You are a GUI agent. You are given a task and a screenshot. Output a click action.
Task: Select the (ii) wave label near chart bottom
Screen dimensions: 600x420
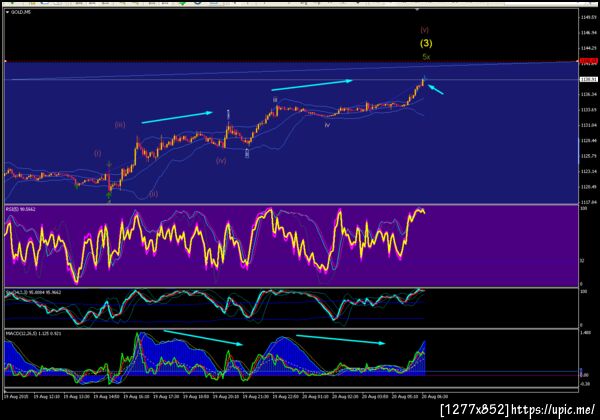[153, 194]
